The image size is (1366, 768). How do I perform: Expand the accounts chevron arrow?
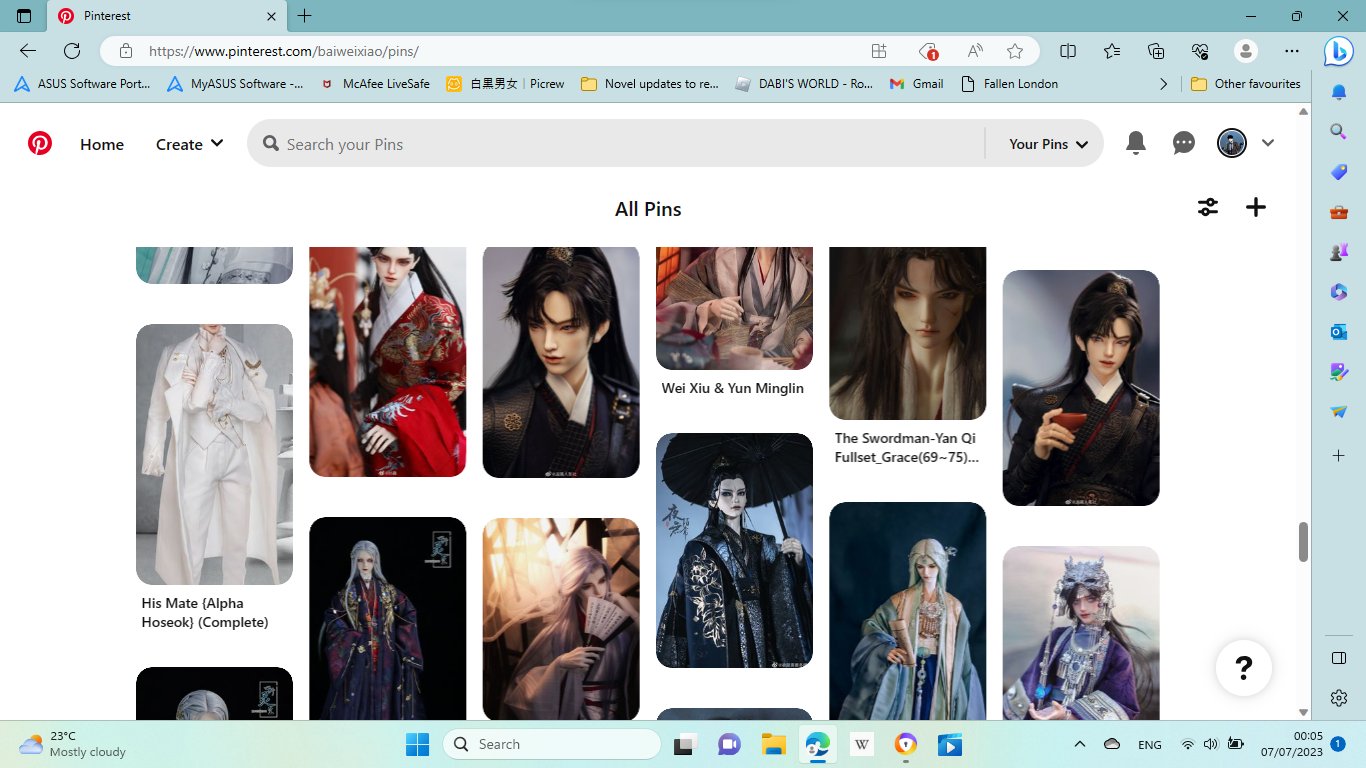[x=1268, y=144]
